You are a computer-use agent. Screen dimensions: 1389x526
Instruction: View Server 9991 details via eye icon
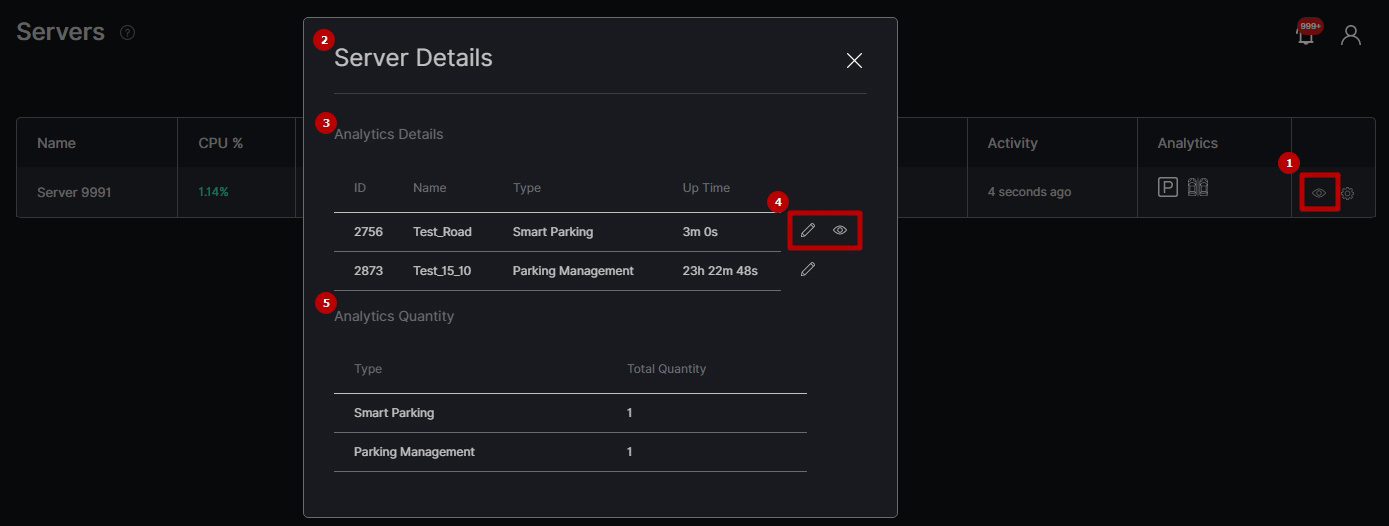point(1319,192)
